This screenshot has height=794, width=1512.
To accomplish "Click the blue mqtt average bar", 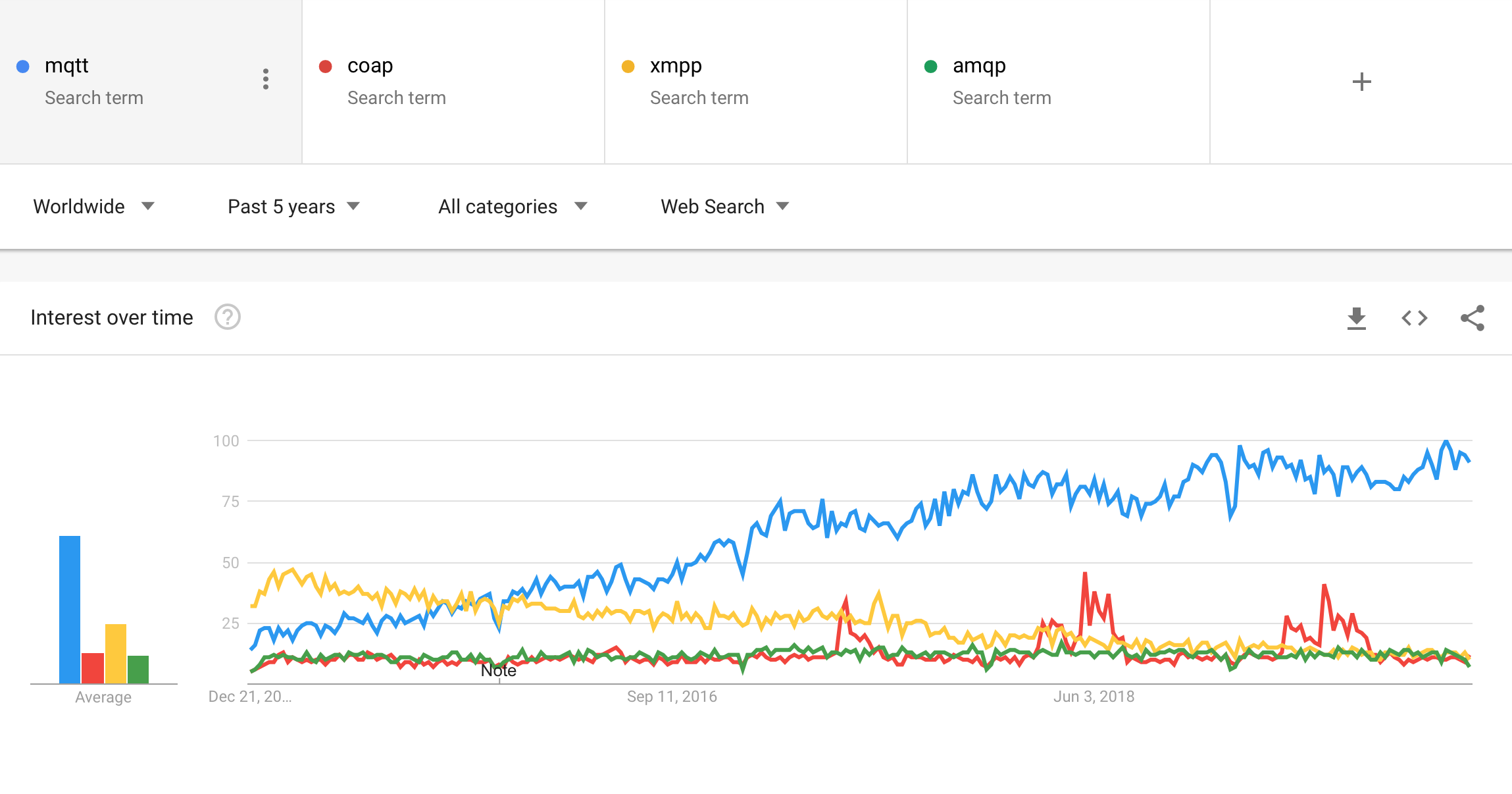I will click(x=70, y=609).
